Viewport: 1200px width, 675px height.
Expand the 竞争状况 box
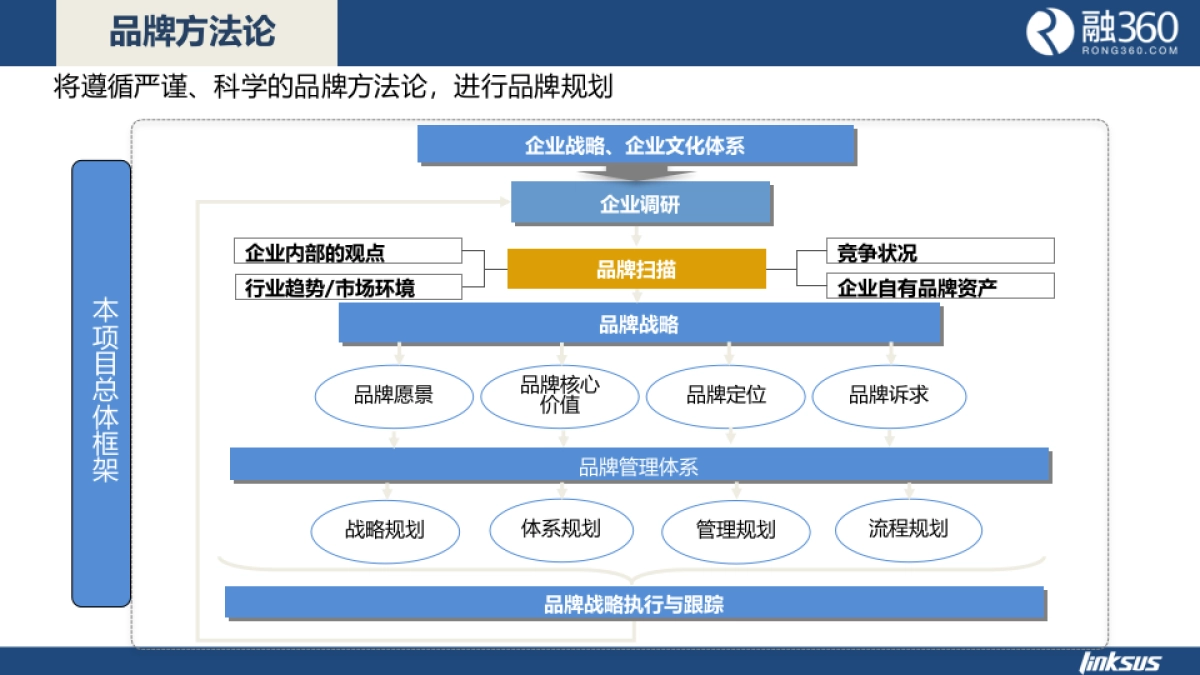[x=940, y=251]
